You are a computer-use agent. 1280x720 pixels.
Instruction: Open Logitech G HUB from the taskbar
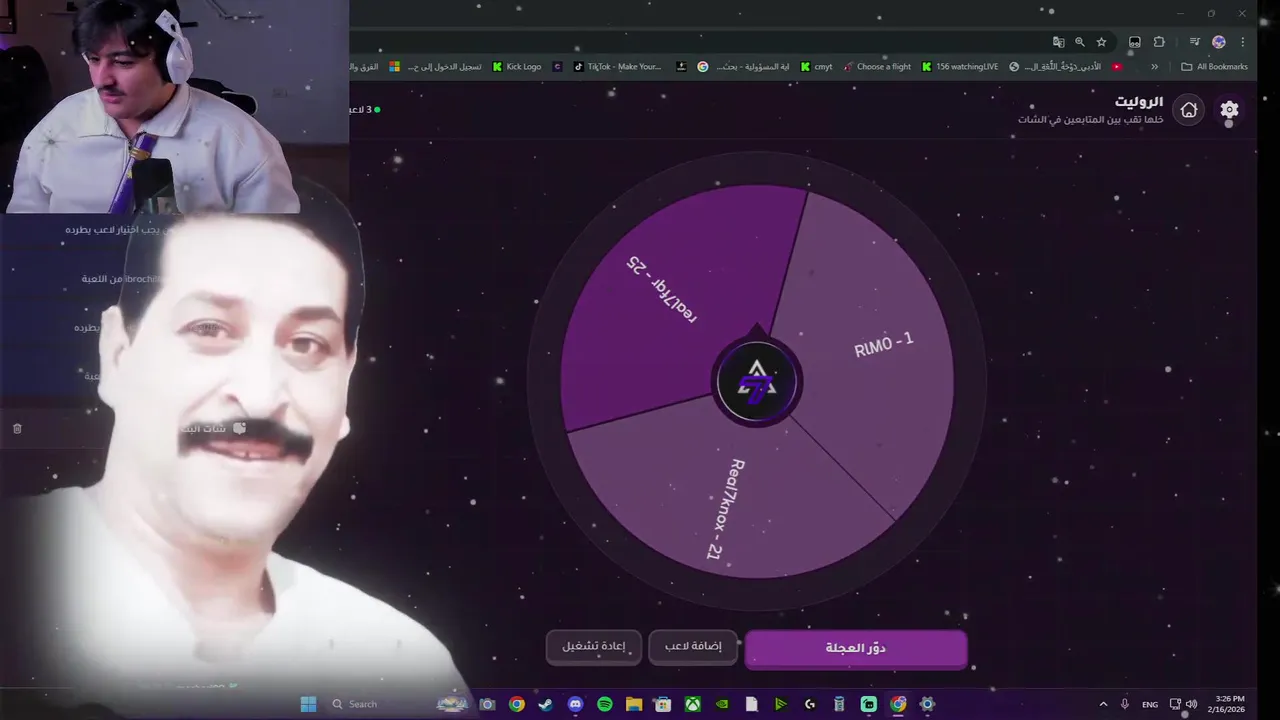pyautogui.click(x=810, y=704)
